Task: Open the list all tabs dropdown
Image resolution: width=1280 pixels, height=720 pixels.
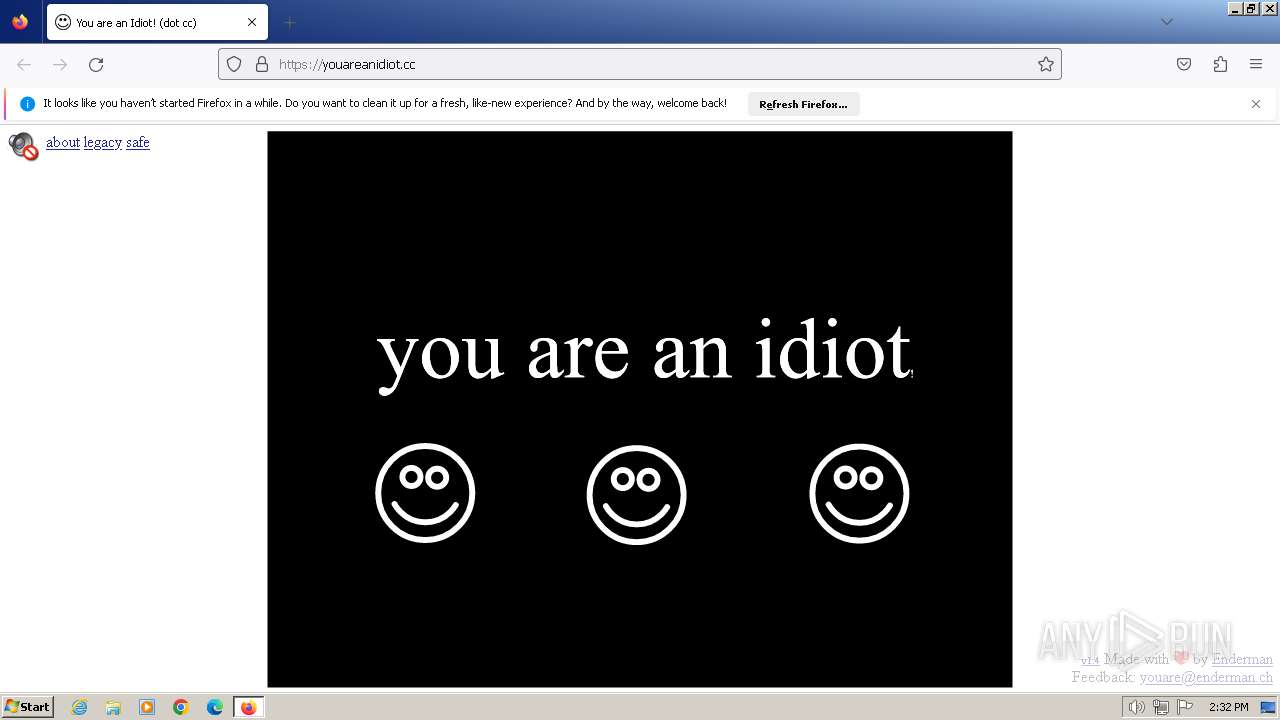Action: (1166, 22)
